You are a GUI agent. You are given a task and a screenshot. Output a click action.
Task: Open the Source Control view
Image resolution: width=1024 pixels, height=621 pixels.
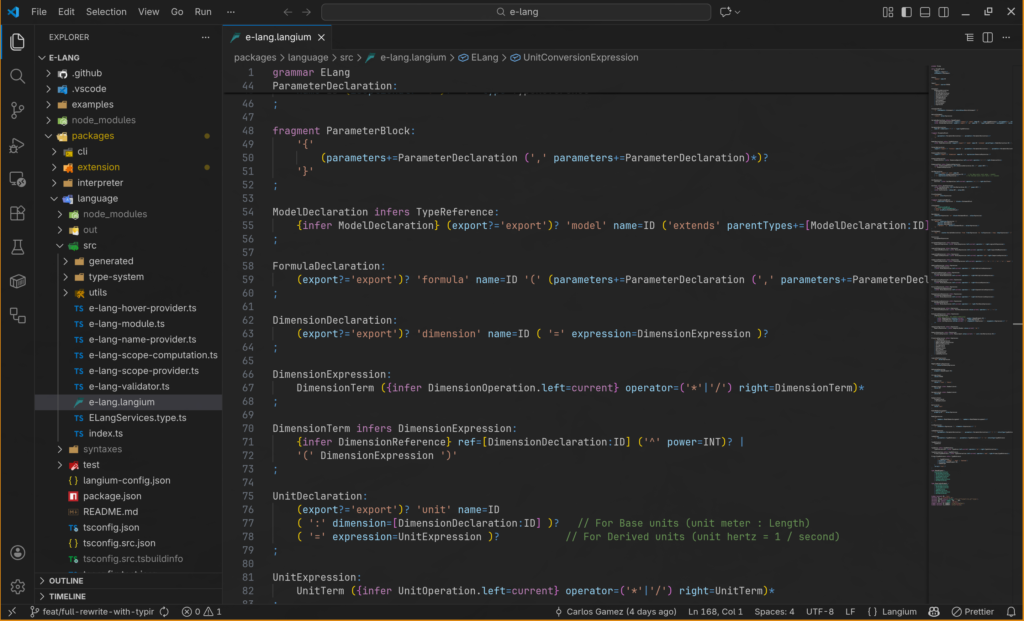[17, 110]
